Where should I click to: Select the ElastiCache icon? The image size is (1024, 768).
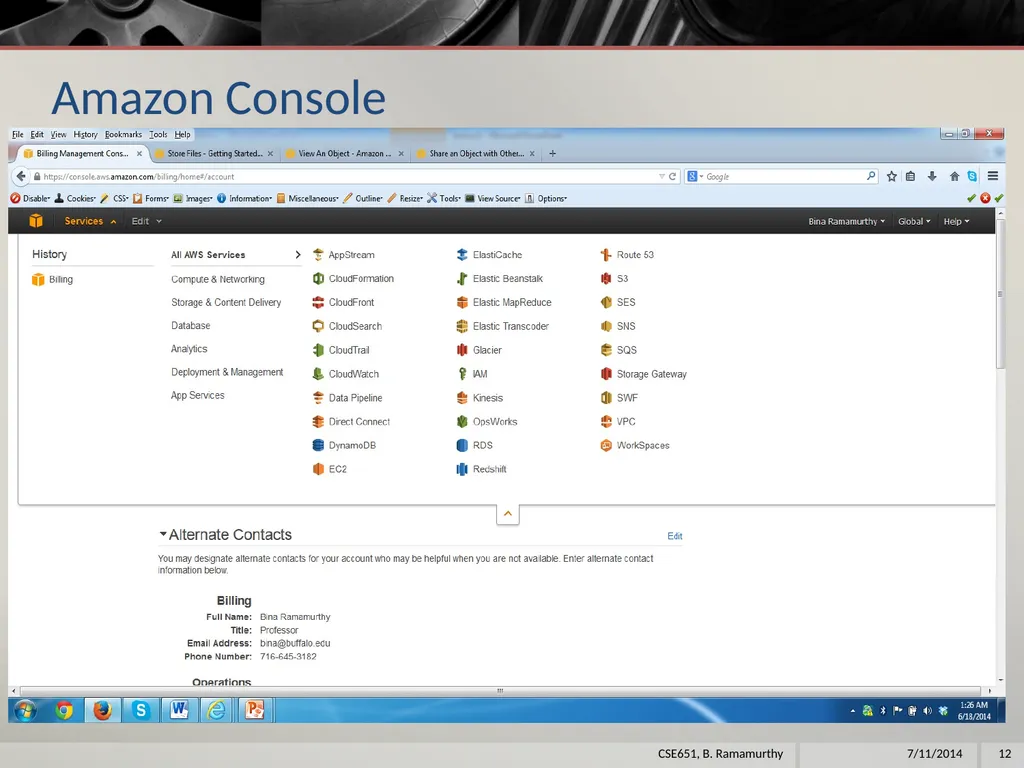tap(462, 255)
